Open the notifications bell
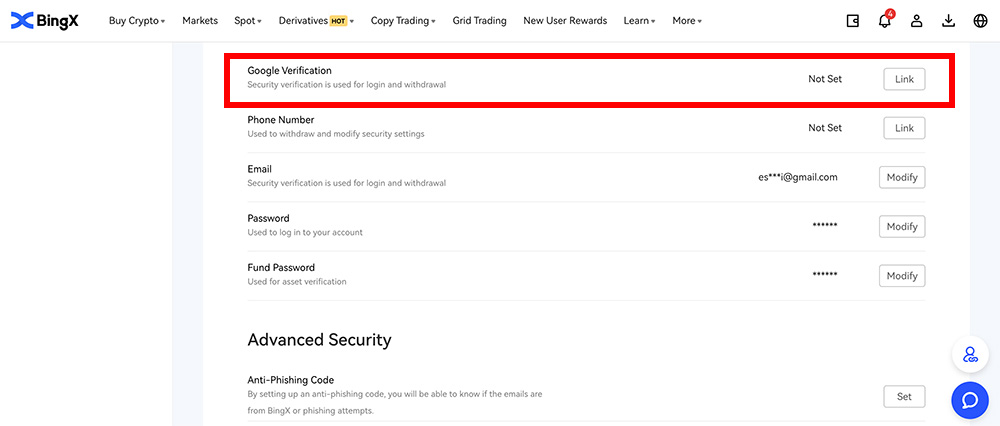The width and height of the screenshot is (1000, 426). tap(884, 21)
